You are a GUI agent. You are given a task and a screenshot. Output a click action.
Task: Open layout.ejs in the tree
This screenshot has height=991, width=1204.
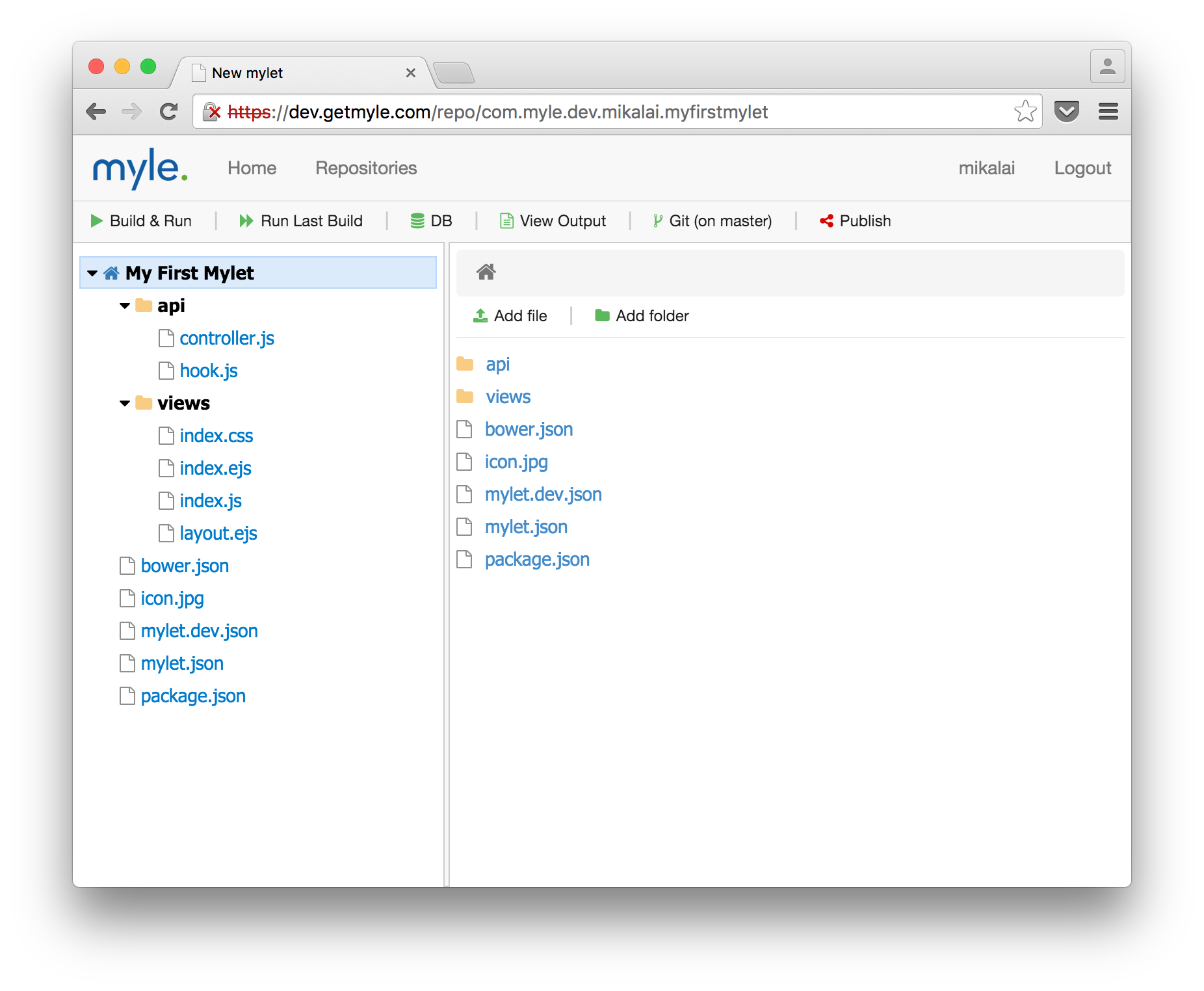pyautogui.click(x=218, y=533)
